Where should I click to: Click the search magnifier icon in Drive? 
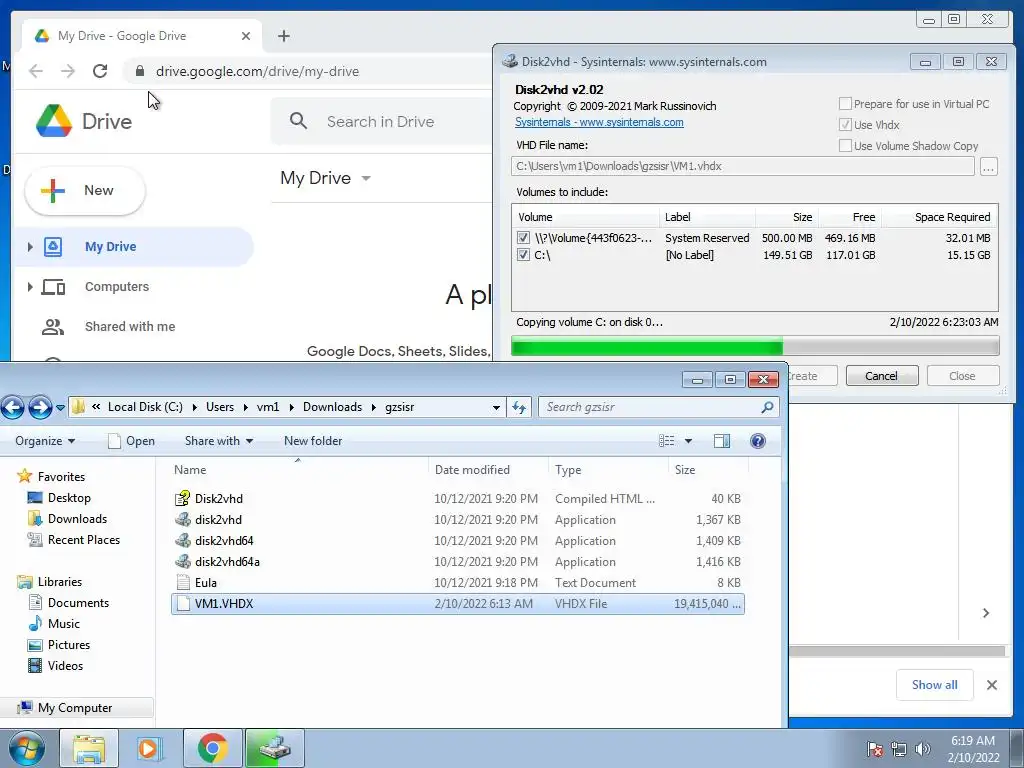coord(298,121)
